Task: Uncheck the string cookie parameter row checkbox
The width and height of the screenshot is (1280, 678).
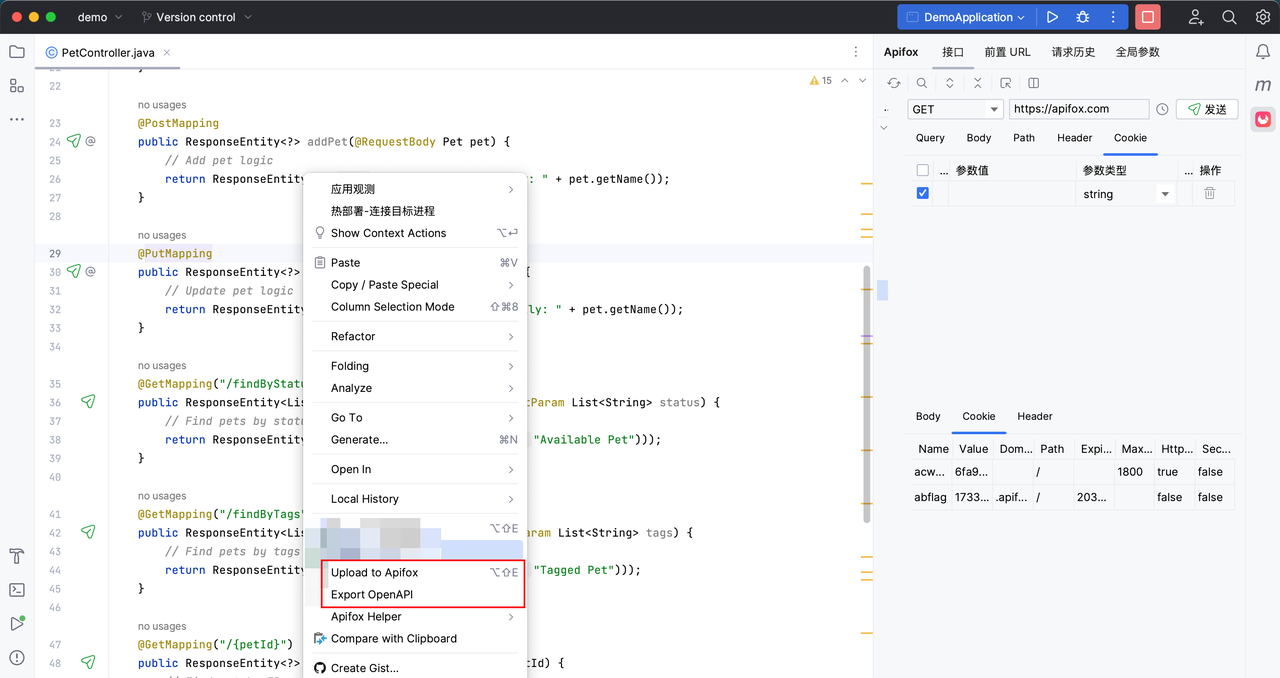Action: pos(923,193)
